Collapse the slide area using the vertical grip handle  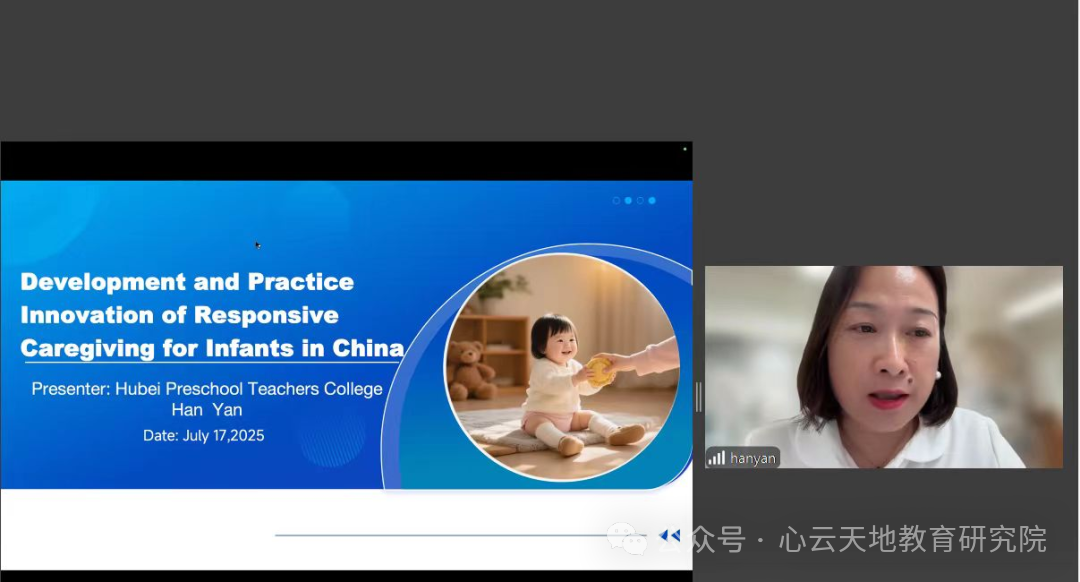click(x=698, y=396)
